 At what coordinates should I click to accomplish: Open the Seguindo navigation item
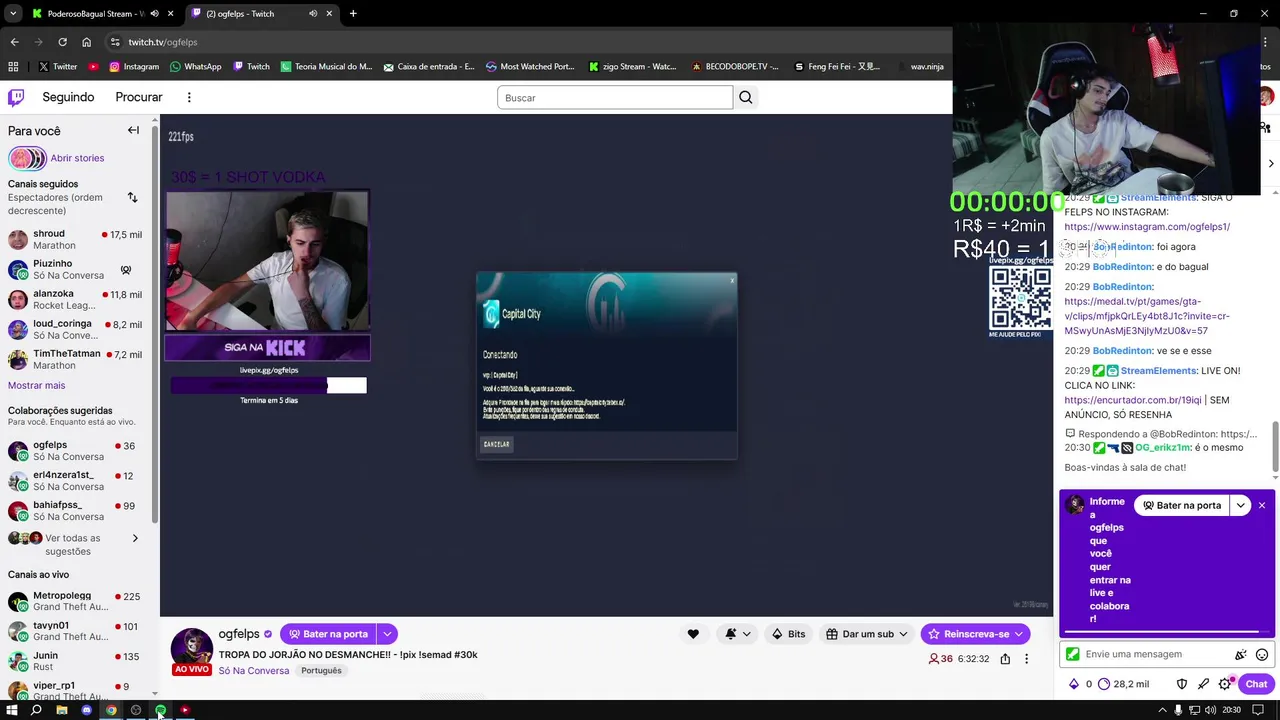tap(68, 97)
